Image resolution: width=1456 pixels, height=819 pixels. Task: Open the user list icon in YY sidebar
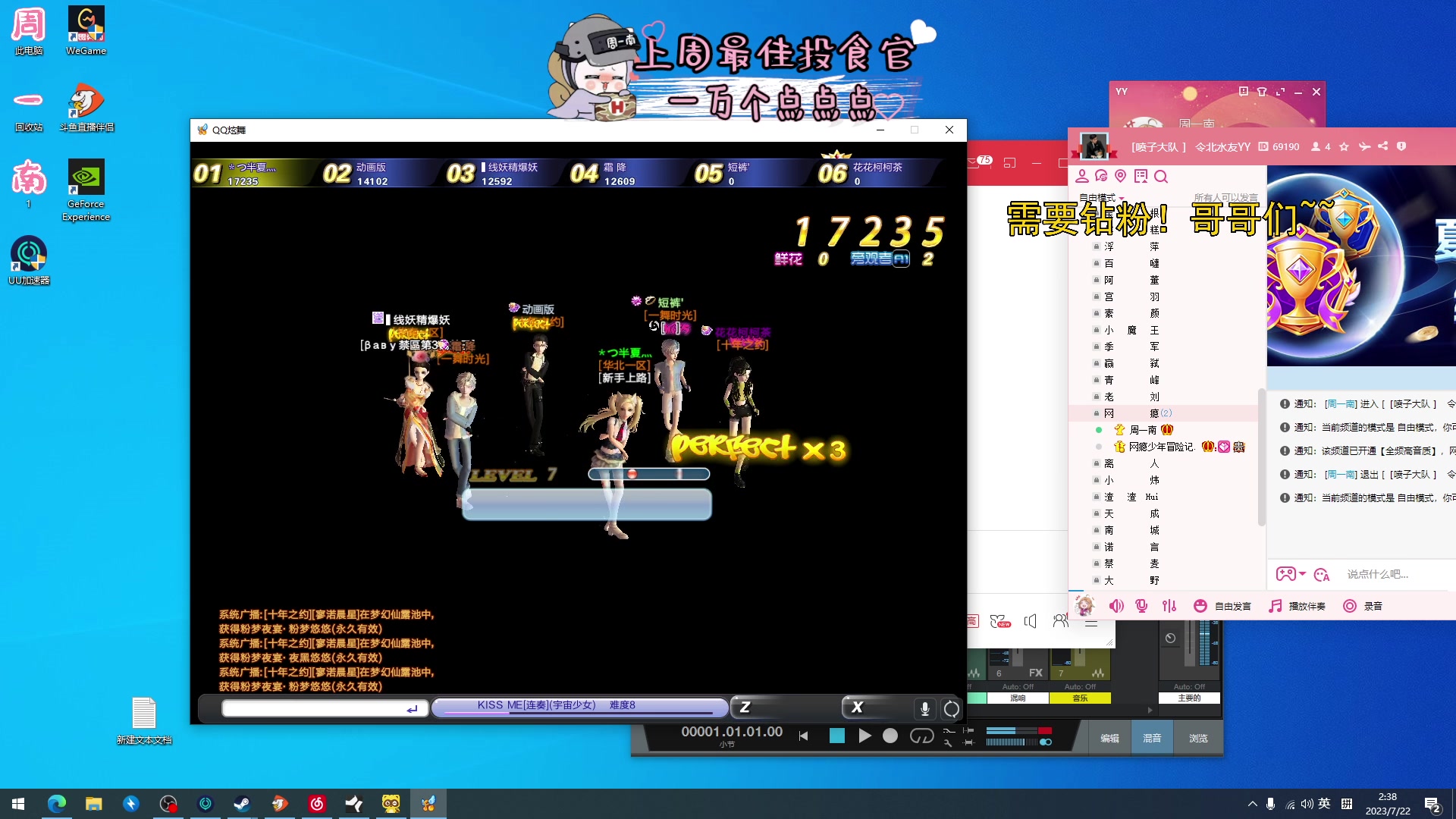[x=1082, y=177]
